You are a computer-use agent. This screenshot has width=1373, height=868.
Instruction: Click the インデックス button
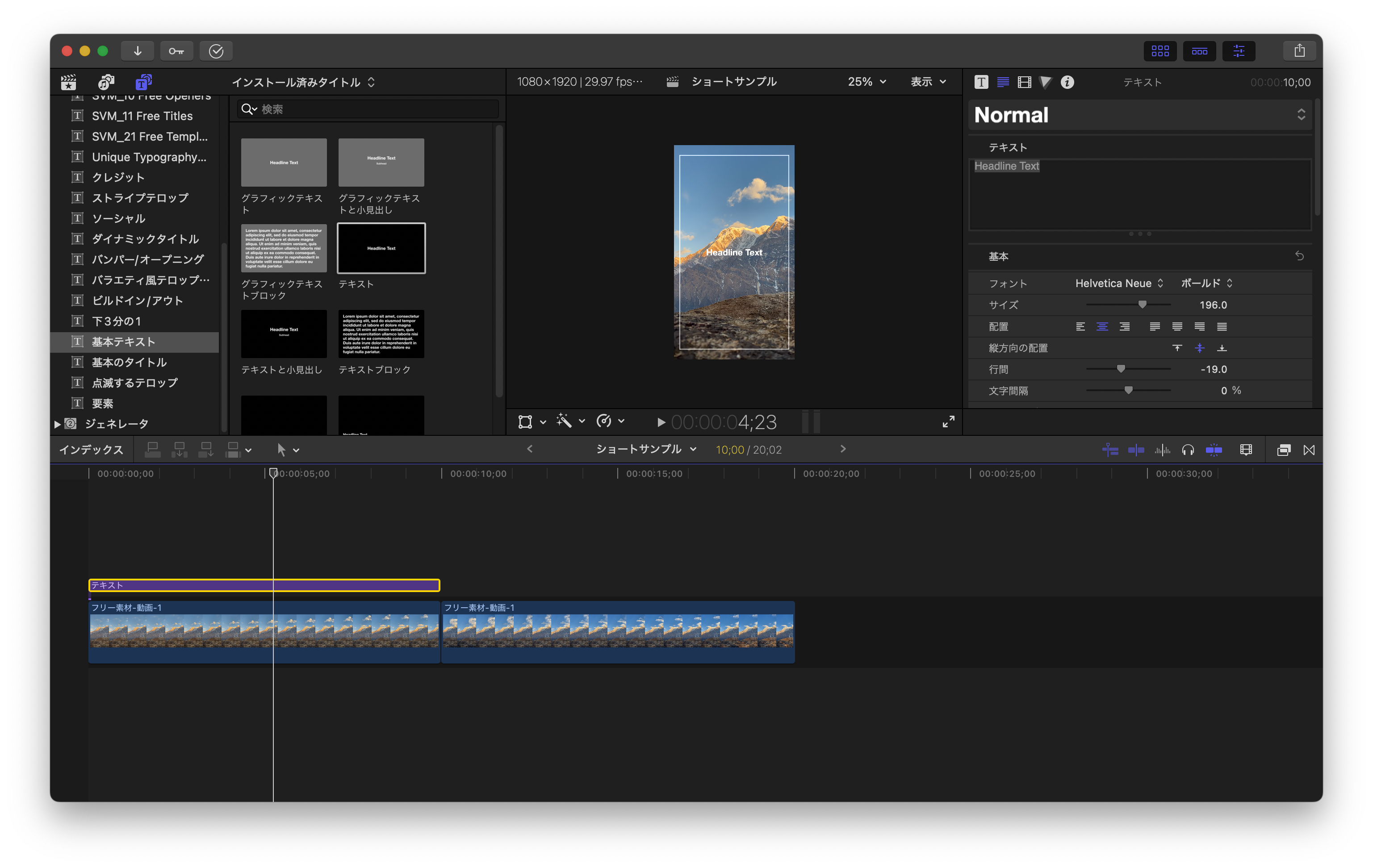[x=91, y=450]
